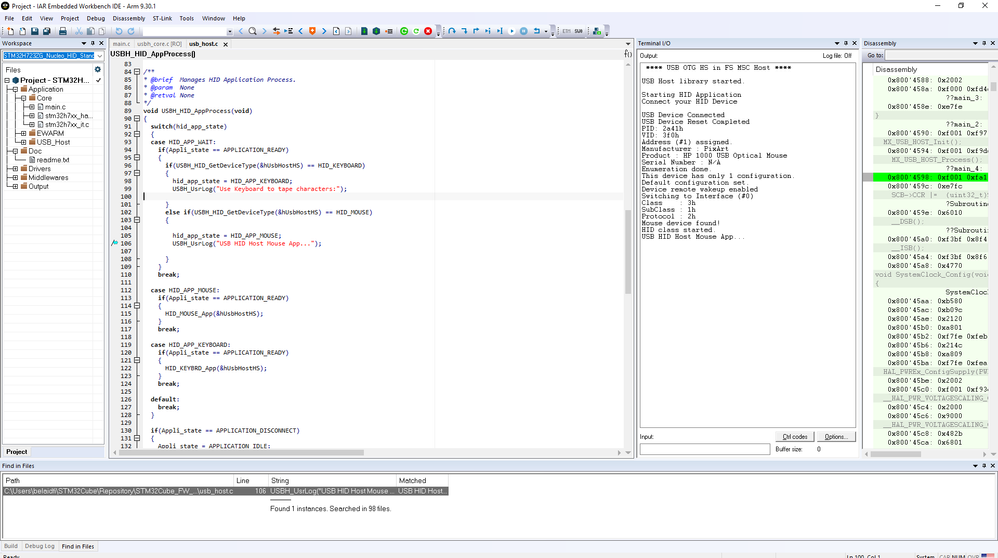This screenshot has width=998, height=558.
Task: Click the Terminal I/O Input field
Action: tap(705, 449)
